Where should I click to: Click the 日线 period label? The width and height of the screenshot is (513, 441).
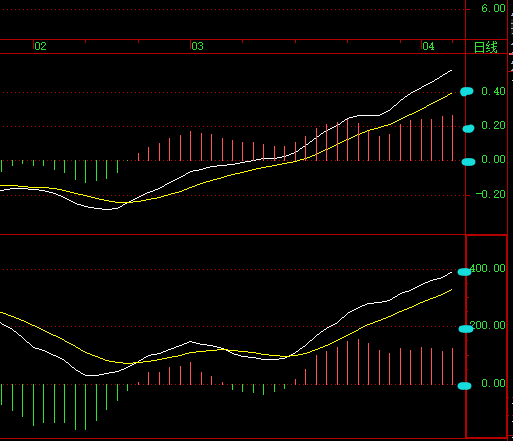(x=486, y=47)
